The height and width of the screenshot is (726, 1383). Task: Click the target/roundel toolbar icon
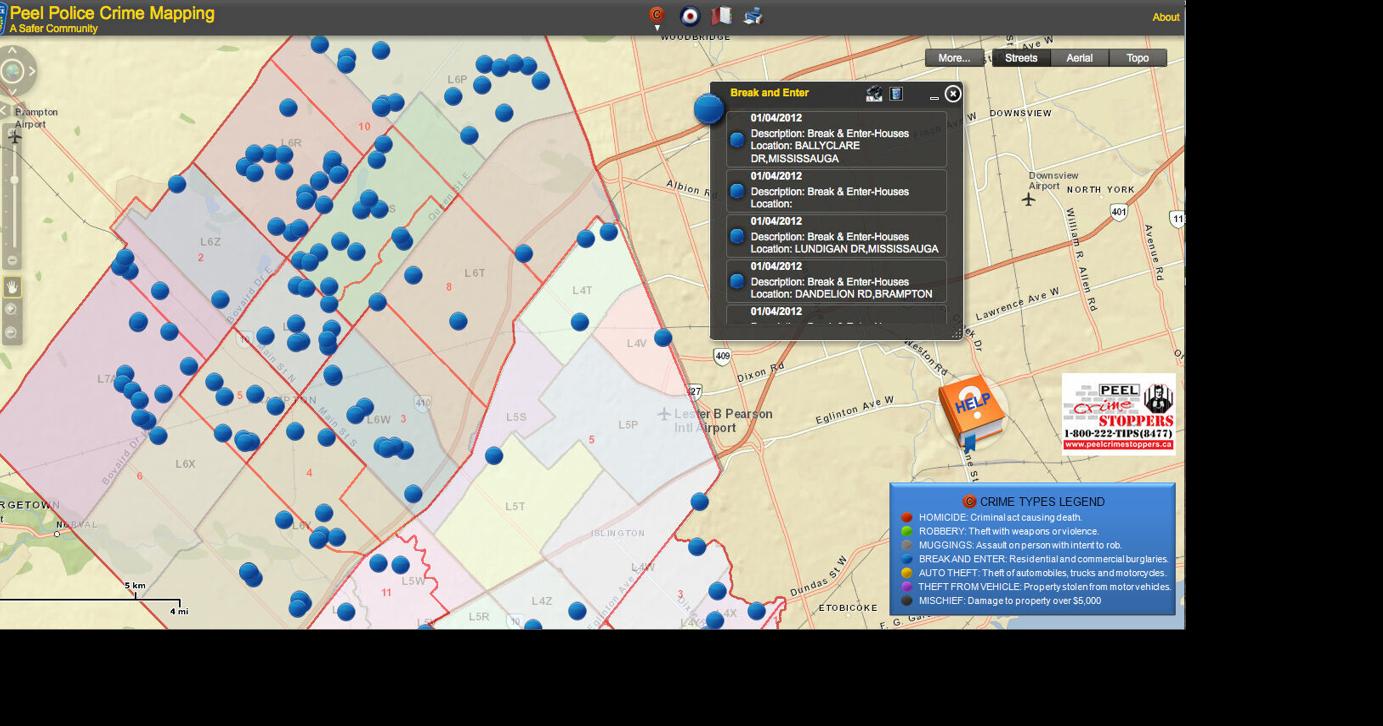point(689,16)
